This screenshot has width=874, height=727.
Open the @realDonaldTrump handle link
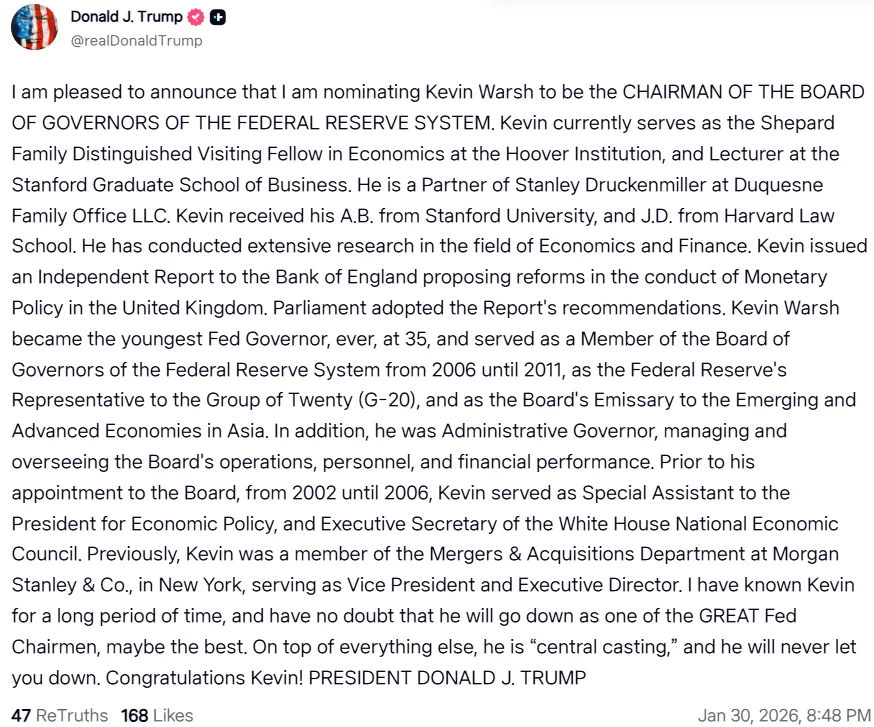point(136,41)
